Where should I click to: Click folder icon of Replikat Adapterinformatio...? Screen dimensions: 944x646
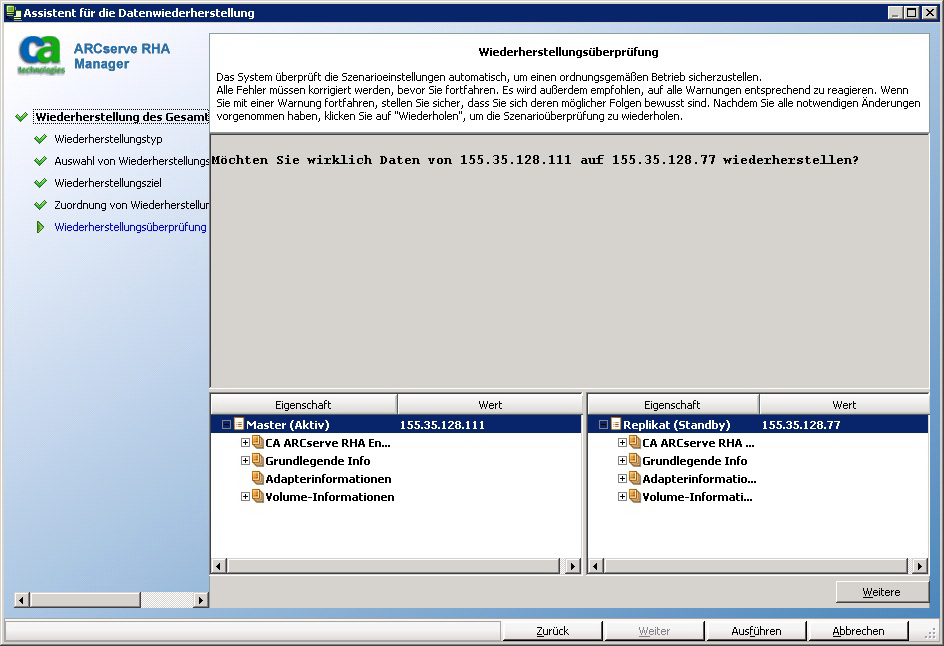pyautogui.click(x=635, y=479)
